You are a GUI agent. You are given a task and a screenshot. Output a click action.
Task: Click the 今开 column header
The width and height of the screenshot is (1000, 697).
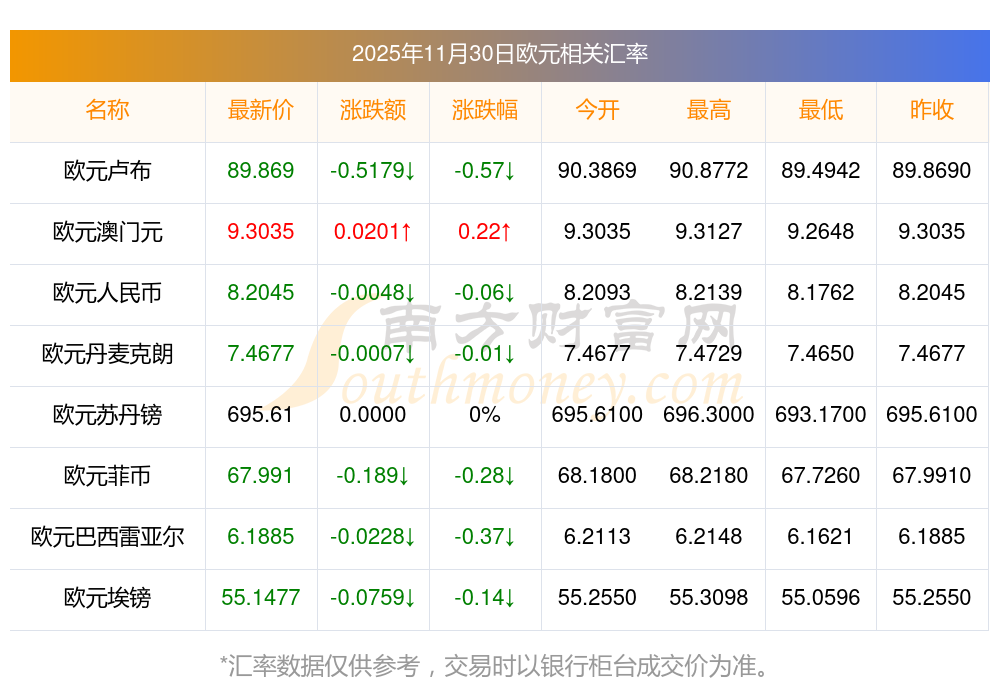point(597,110)
